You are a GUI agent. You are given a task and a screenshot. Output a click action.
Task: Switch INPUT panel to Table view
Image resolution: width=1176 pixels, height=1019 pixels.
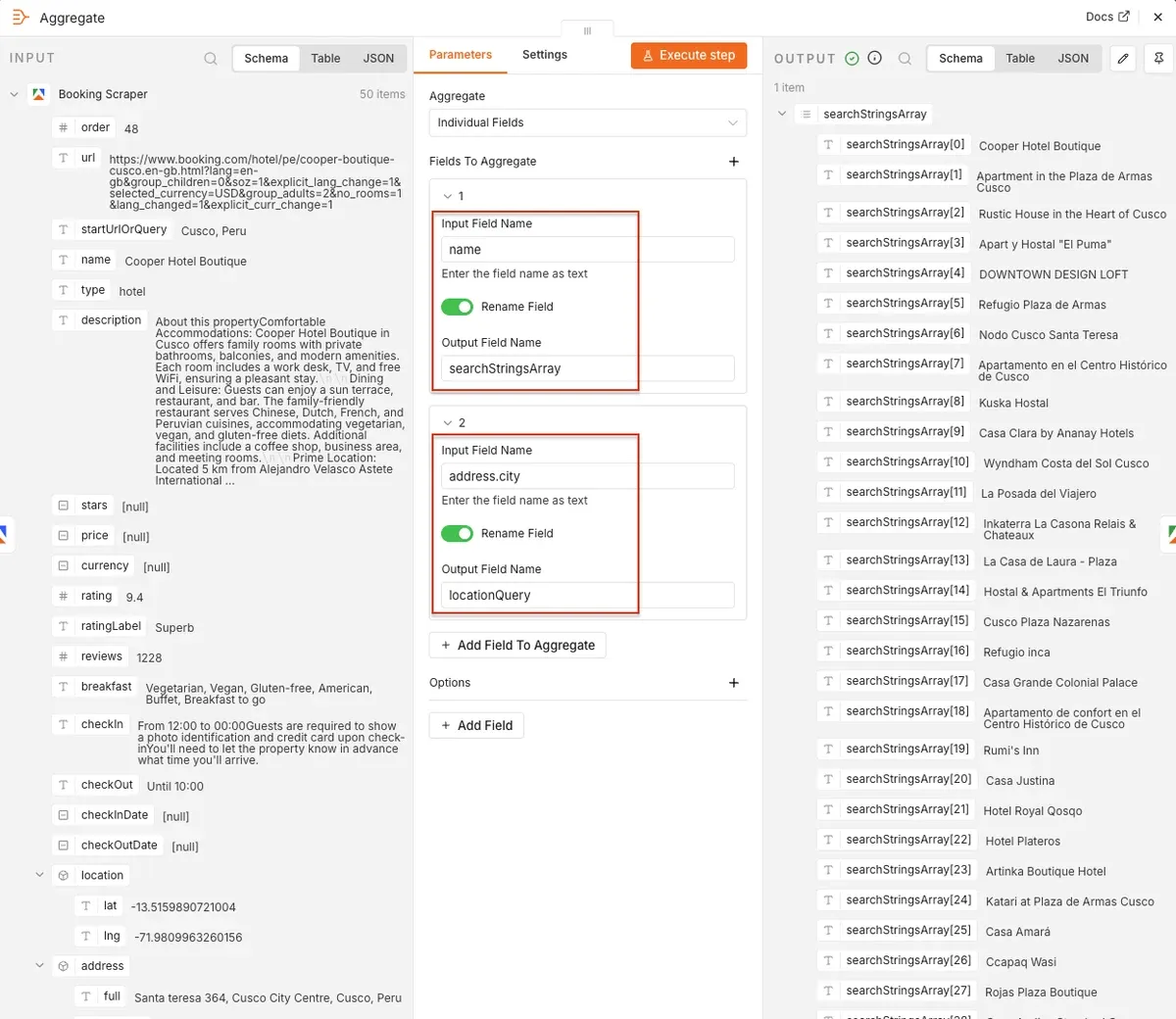(x=325, y=59)
